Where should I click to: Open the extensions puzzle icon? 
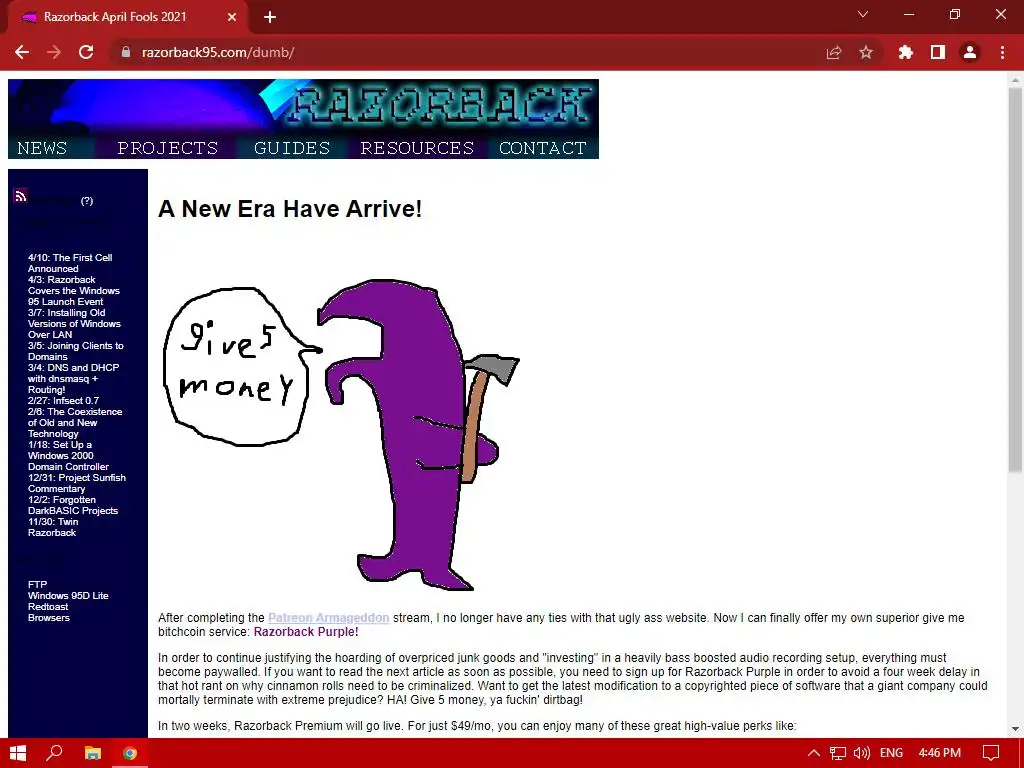pos(906,52)
